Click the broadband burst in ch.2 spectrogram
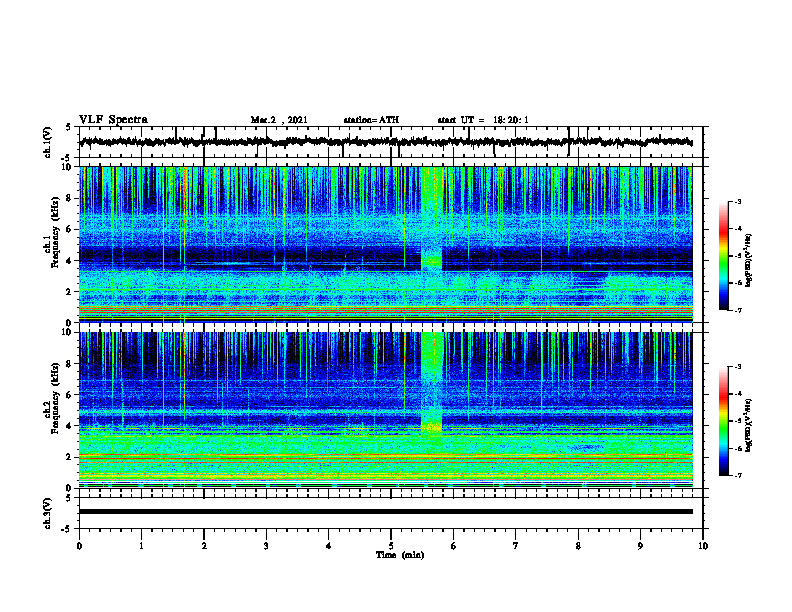The height and width of the screenshot is (612, 792). pos(431,382)
